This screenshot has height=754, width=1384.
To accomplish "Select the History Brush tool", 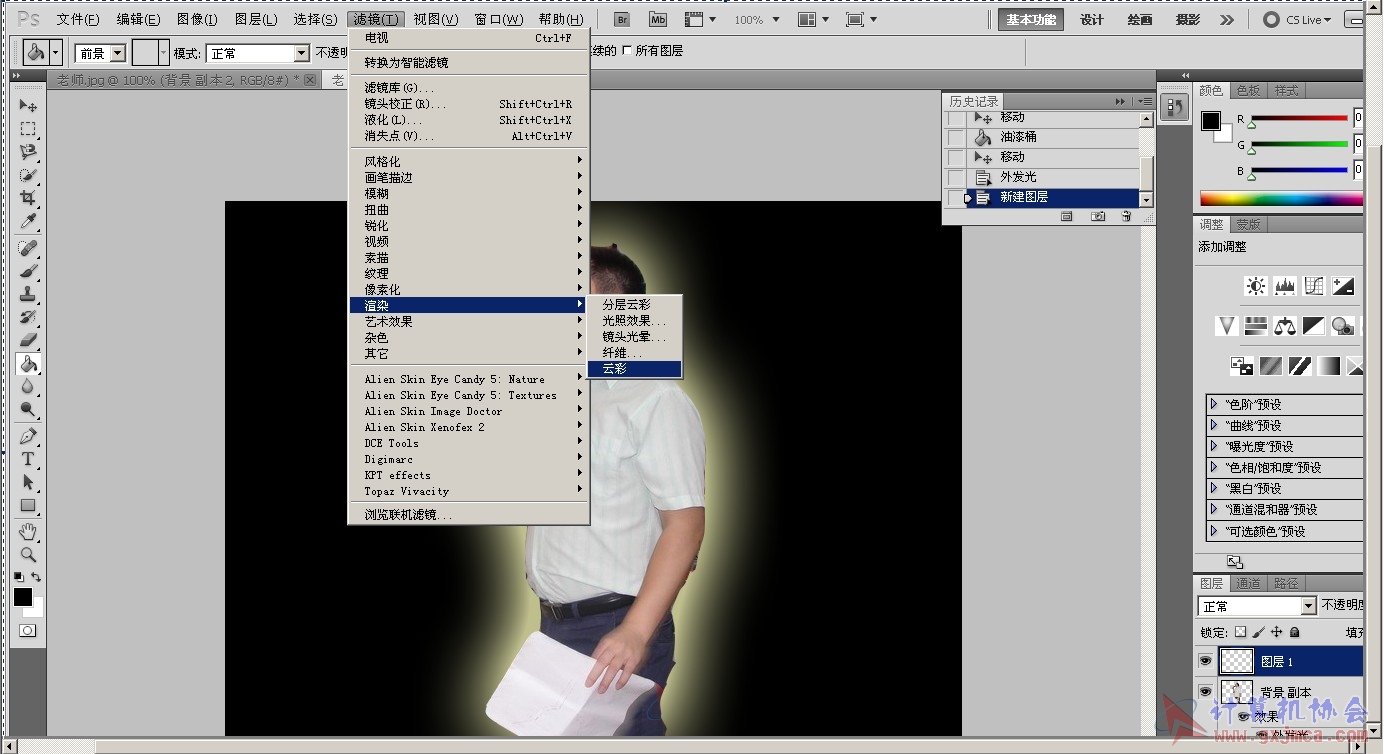I will tap(28, 317).
